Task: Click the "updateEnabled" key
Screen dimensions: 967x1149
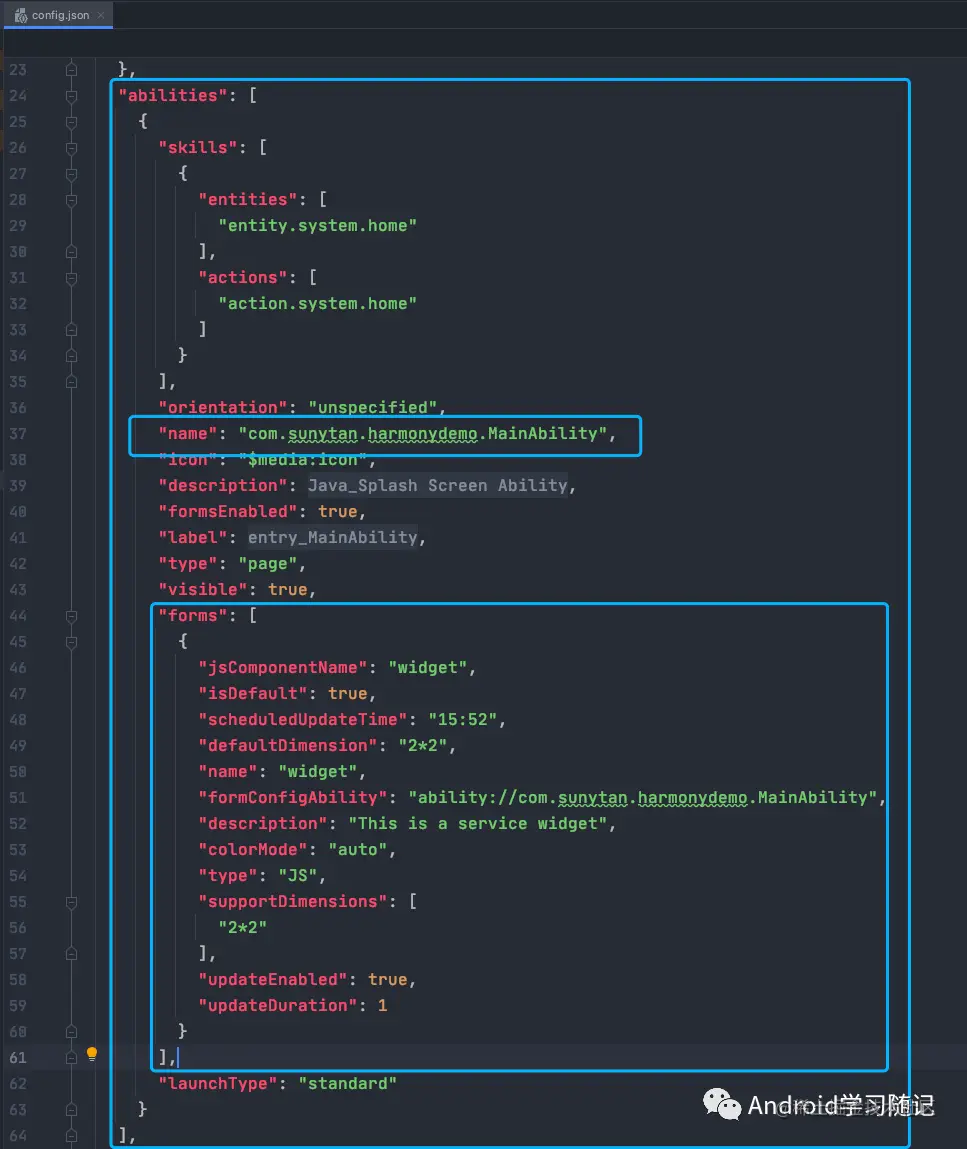Action: pyautogui.click(x=273, y=980)
